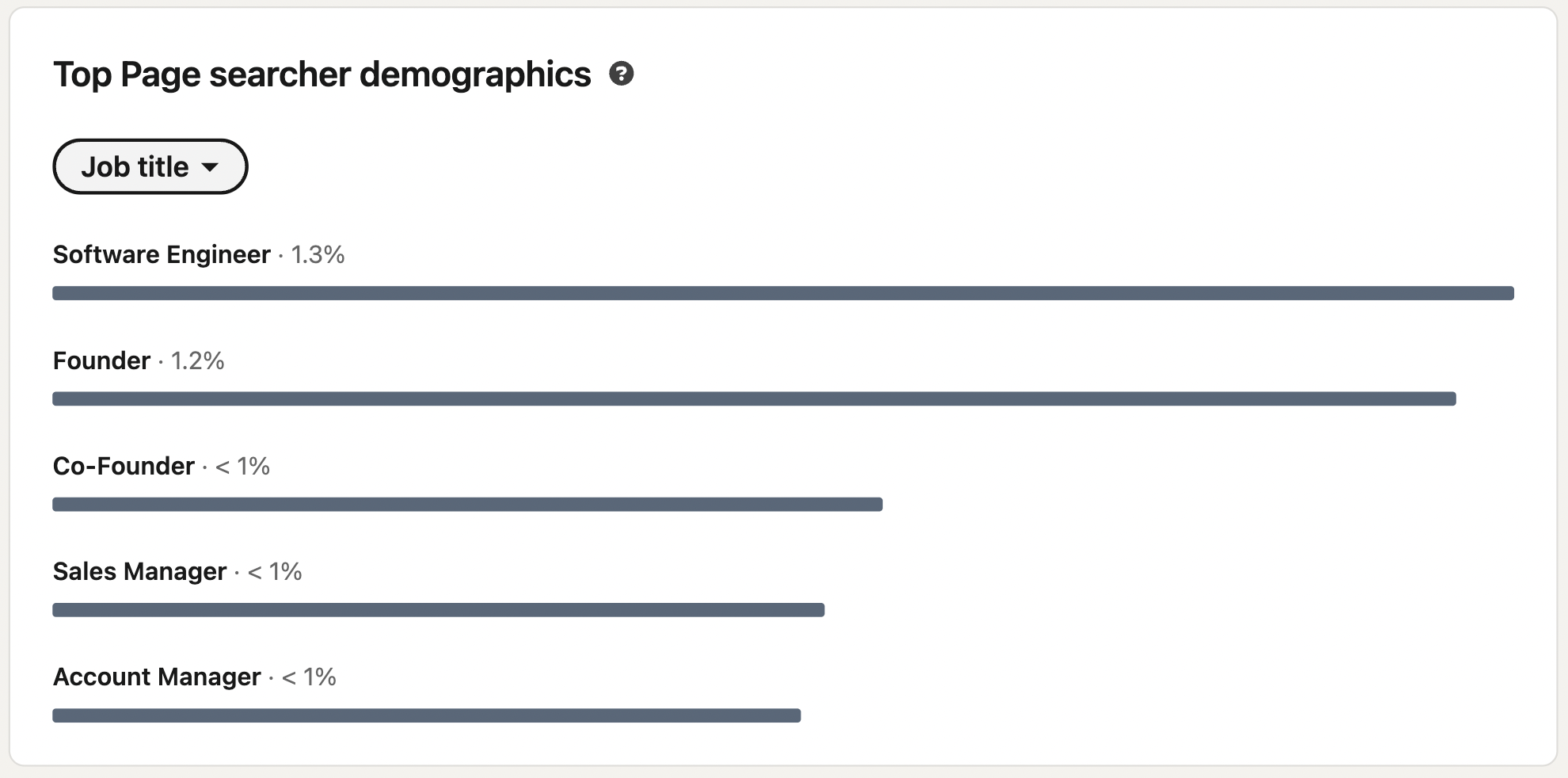This screenshot has height=778, width=1568.
Task: Select the Software Engineer label
Action: pos(162,254)
